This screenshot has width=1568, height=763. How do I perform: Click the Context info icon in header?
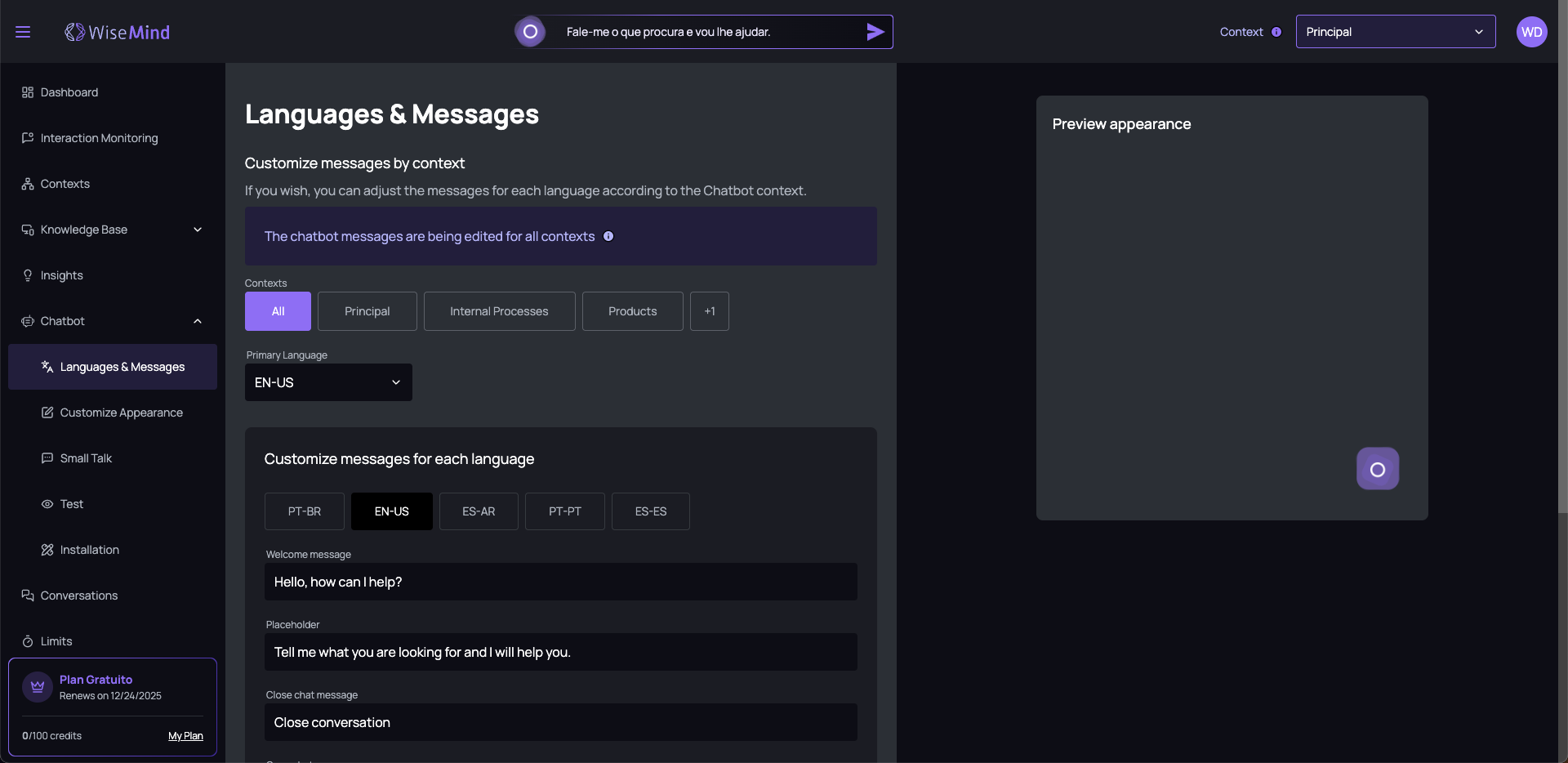tap(1276, 32)
